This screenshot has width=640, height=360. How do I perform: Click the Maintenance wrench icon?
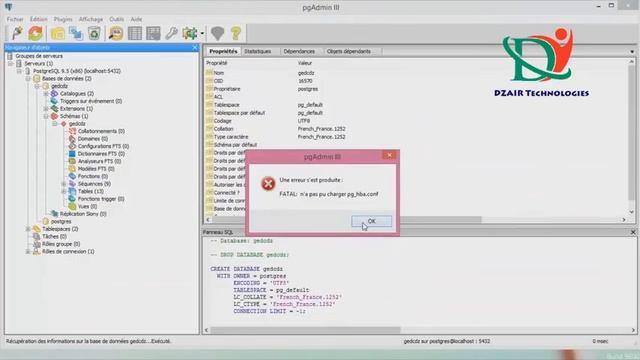pyautogui.click(x=171, y=33)
